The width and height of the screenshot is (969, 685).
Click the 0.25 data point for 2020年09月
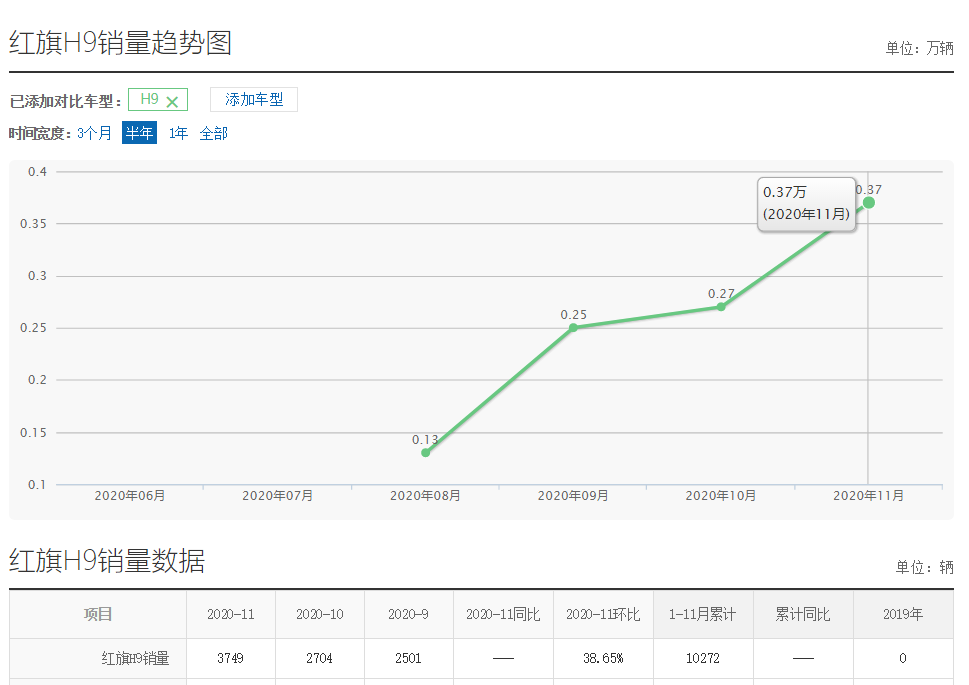[573, 328]
